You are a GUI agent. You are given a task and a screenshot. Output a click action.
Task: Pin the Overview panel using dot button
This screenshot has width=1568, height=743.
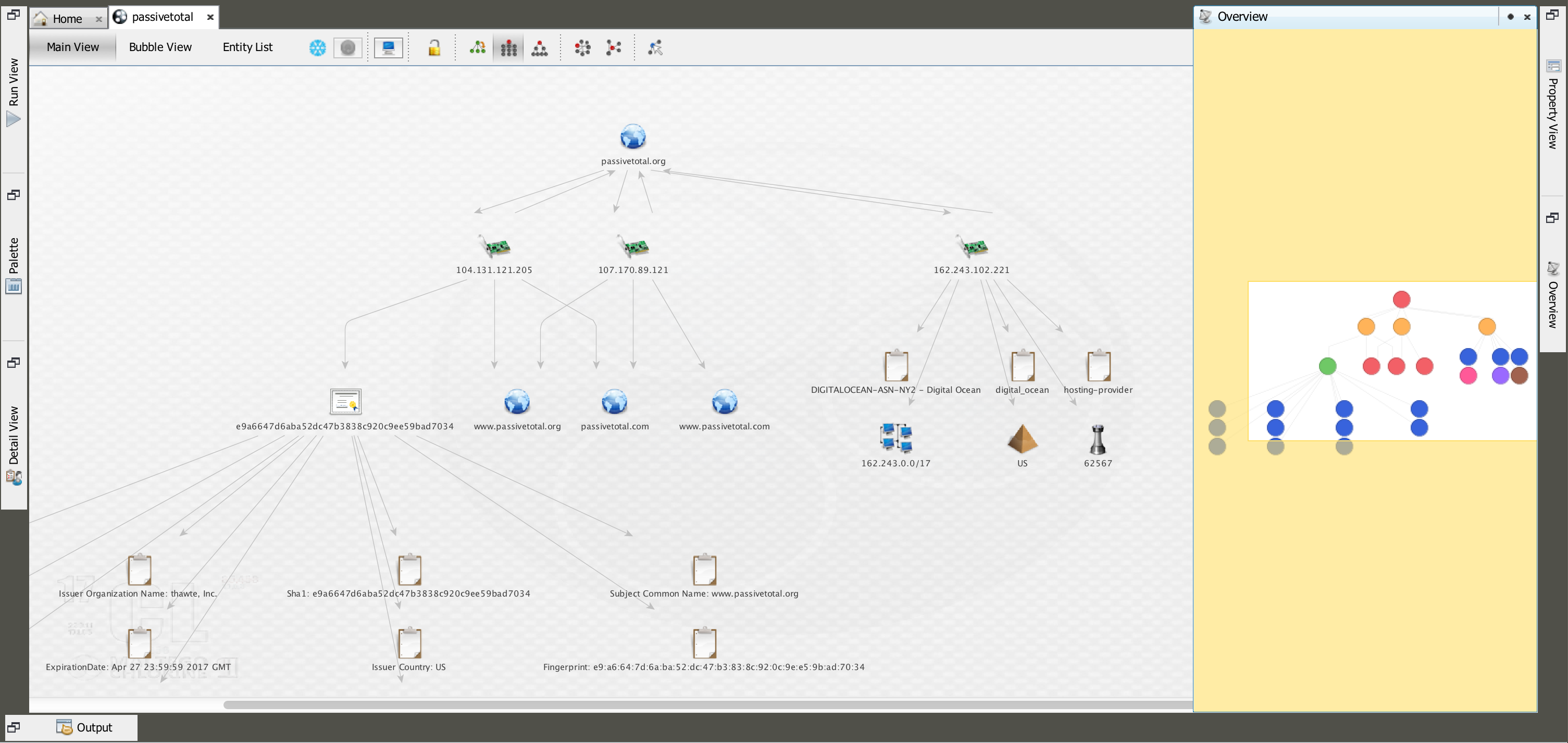(1510, 17)
